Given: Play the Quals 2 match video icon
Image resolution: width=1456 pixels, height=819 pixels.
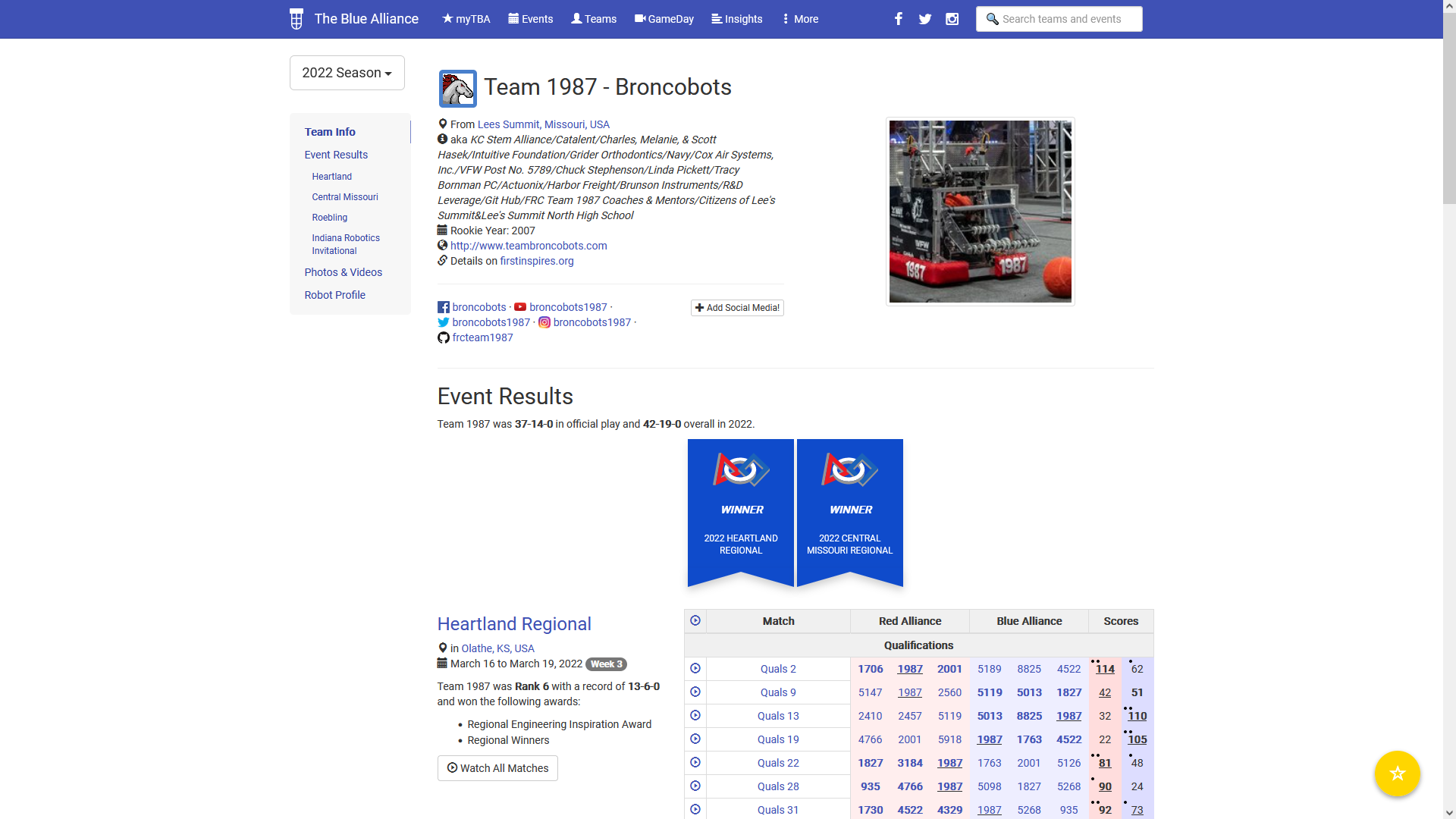Looking at the screenshot, I should tap(695, 668).
